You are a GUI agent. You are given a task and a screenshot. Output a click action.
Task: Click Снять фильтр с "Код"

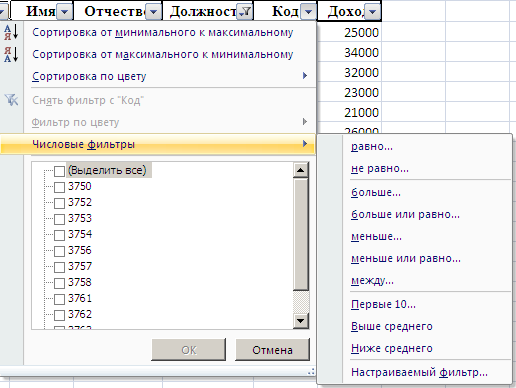pyautogui.click(x=88, y=100)
